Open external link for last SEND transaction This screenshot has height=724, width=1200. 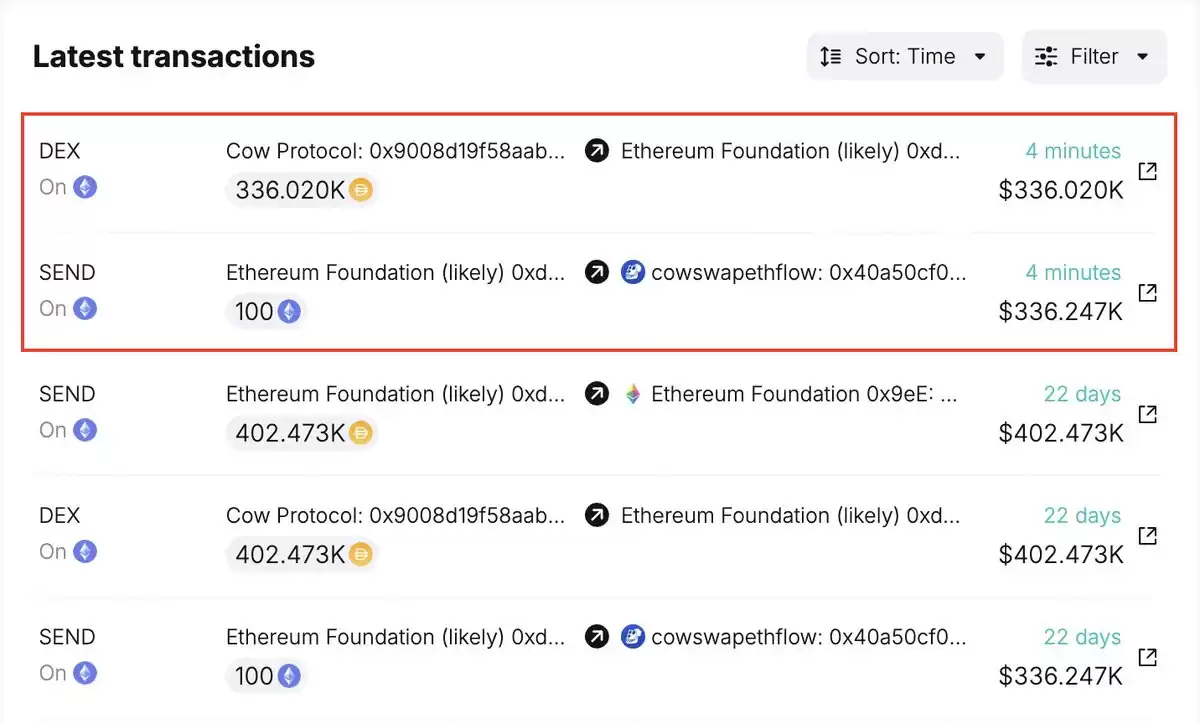tap(1148, 657)
